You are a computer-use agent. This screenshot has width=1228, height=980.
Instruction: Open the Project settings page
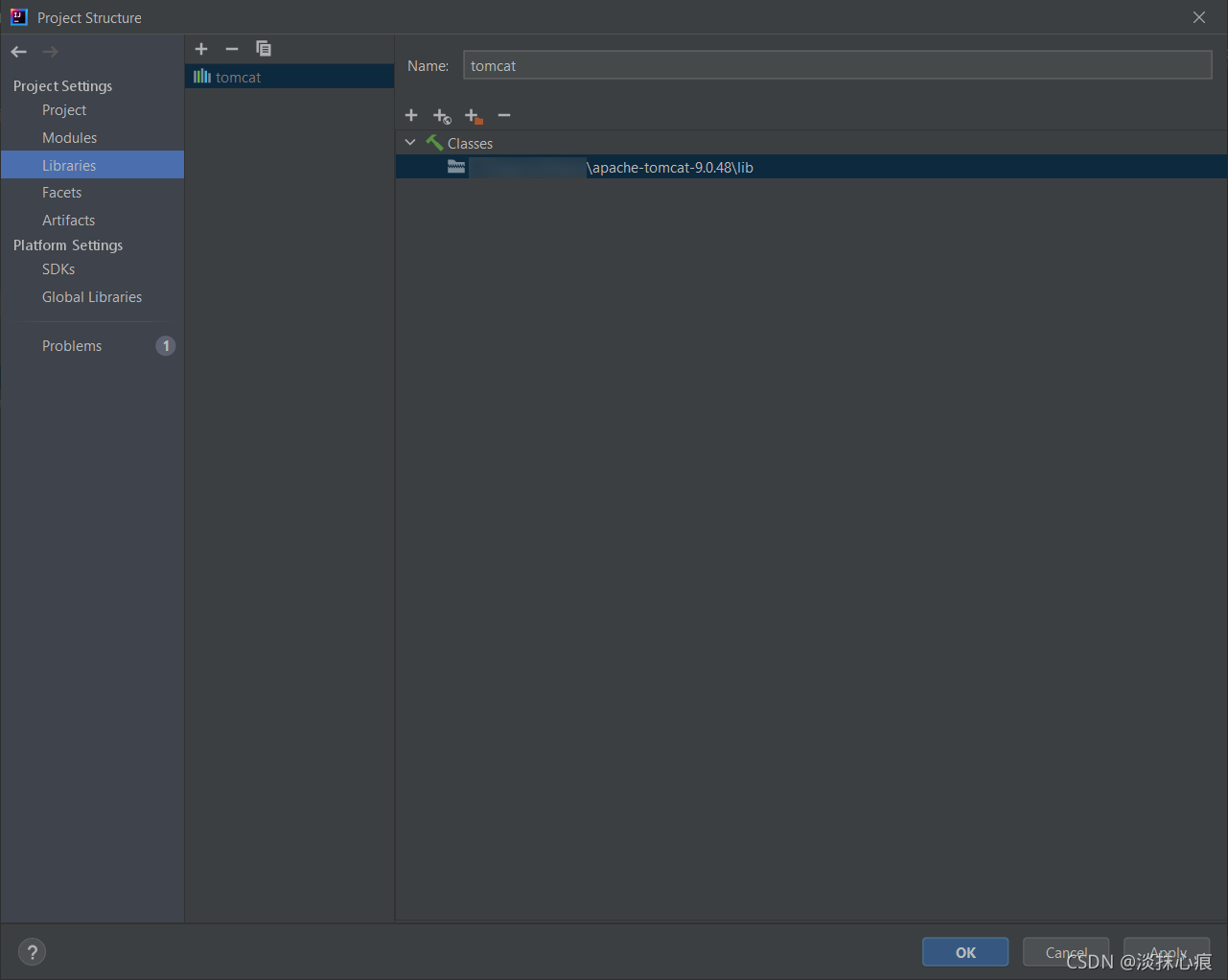(x=64, y=110)
